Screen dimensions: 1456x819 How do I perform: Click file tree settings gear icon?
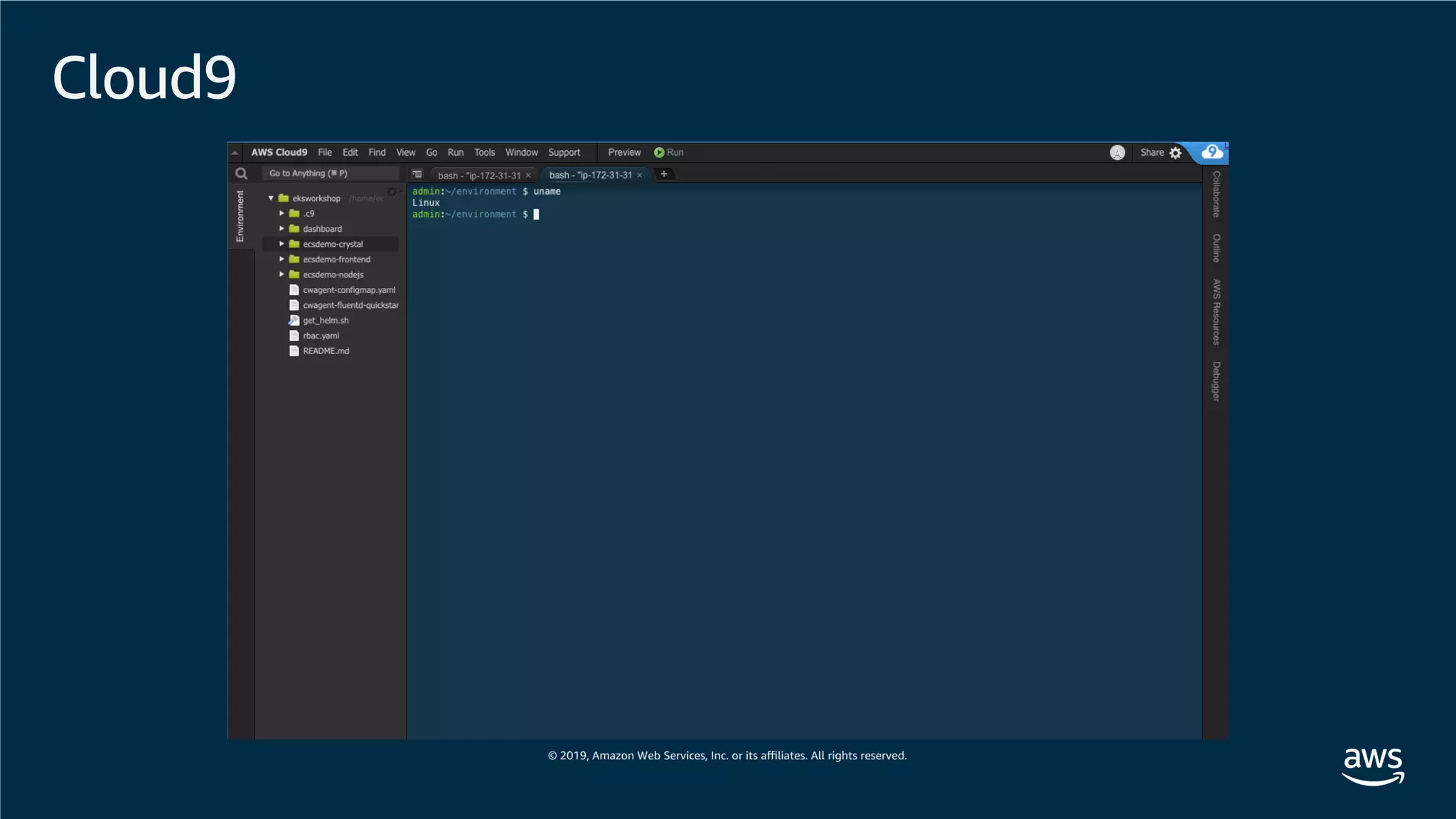[392, 192]
